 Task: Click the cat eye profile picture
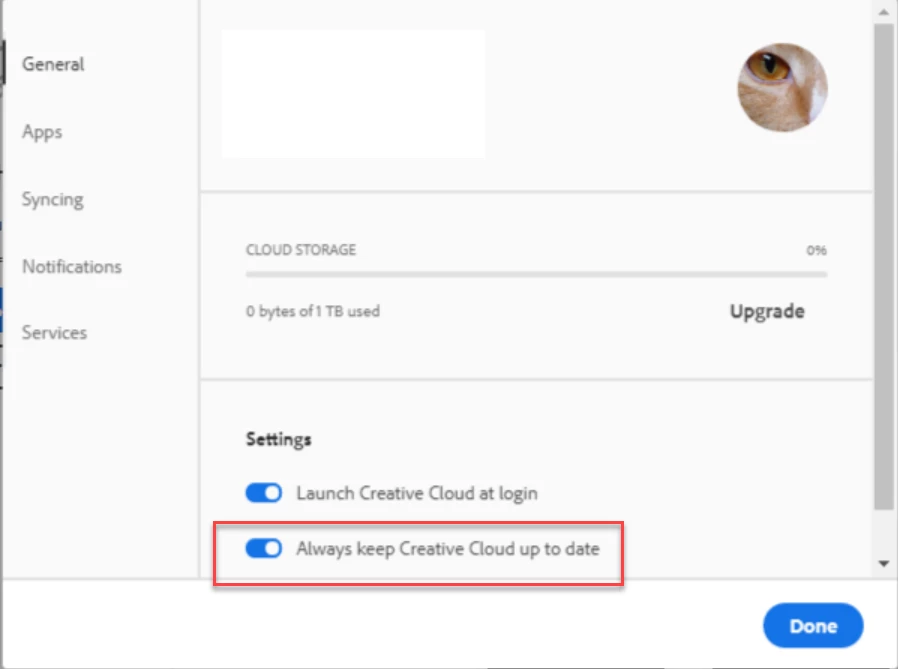tap(782, 87)
